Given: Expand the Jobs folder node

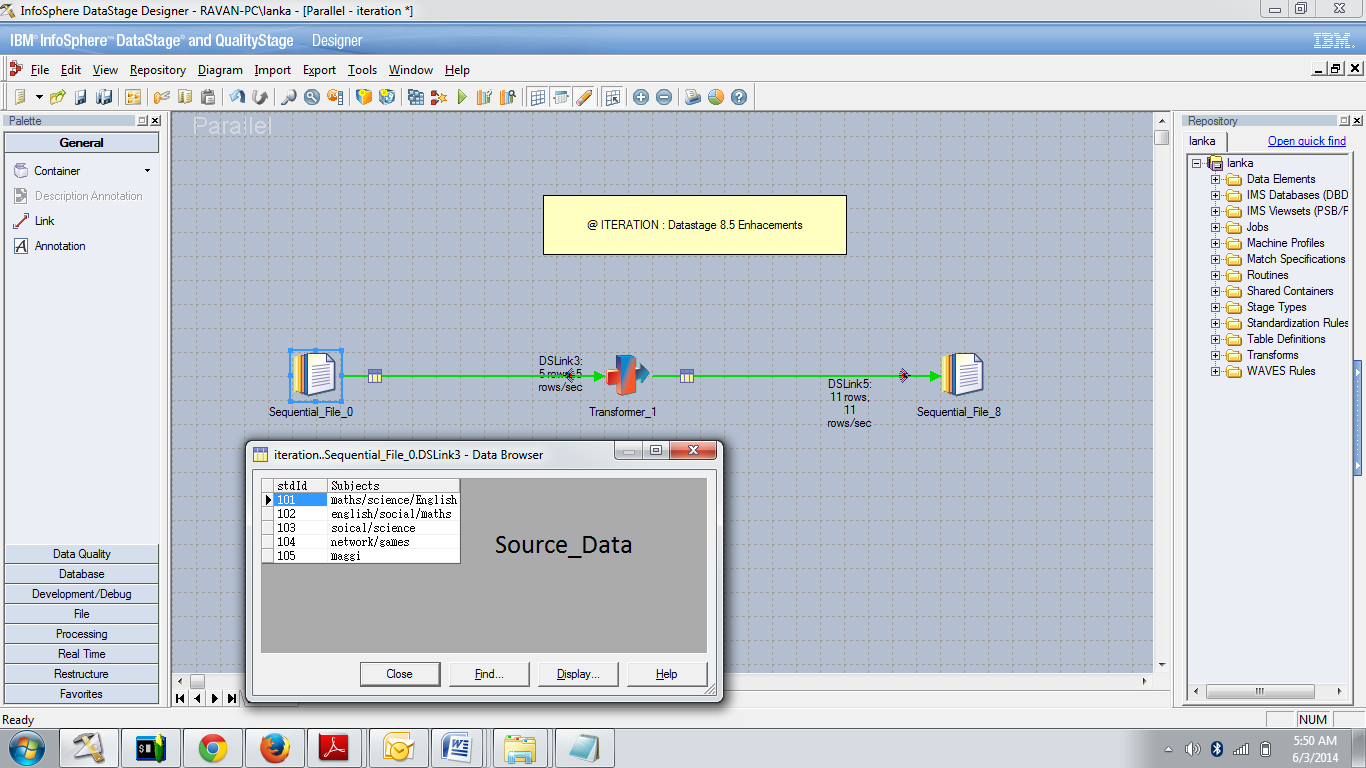Looking at the screenshot, I should (1216, 227).
